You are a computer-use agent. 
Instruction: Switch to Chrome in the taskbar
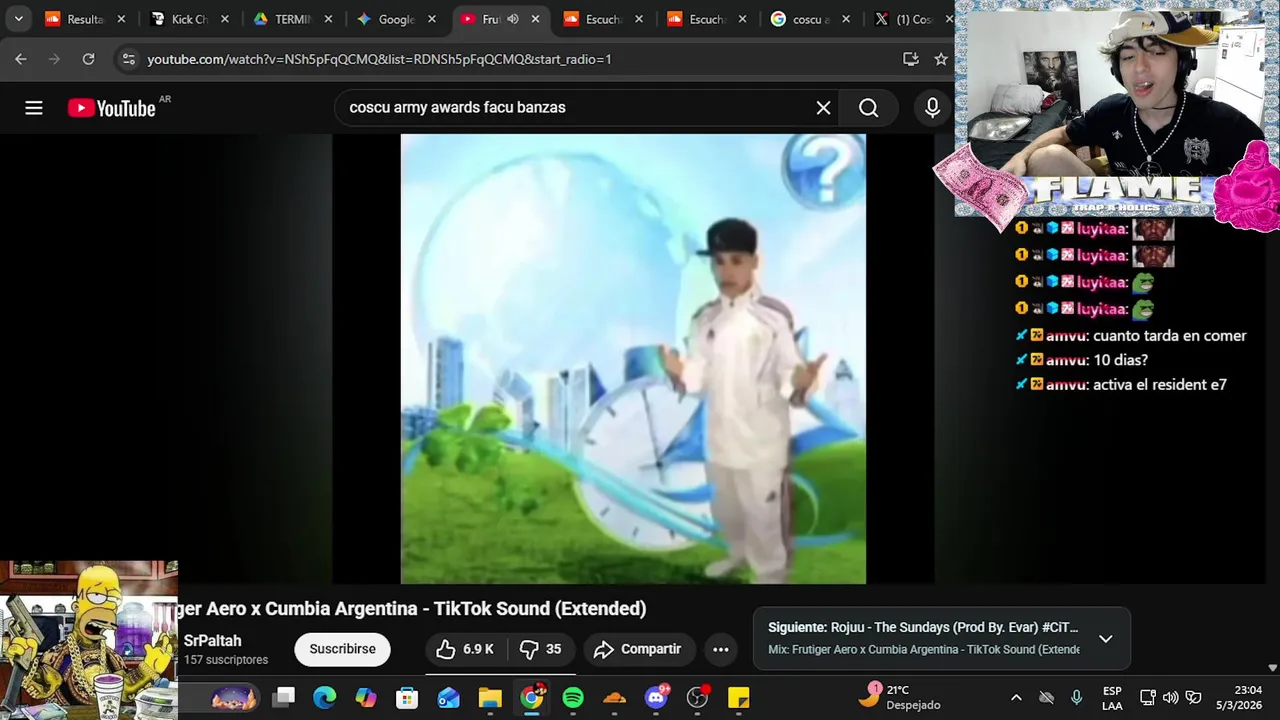(532, 698)
